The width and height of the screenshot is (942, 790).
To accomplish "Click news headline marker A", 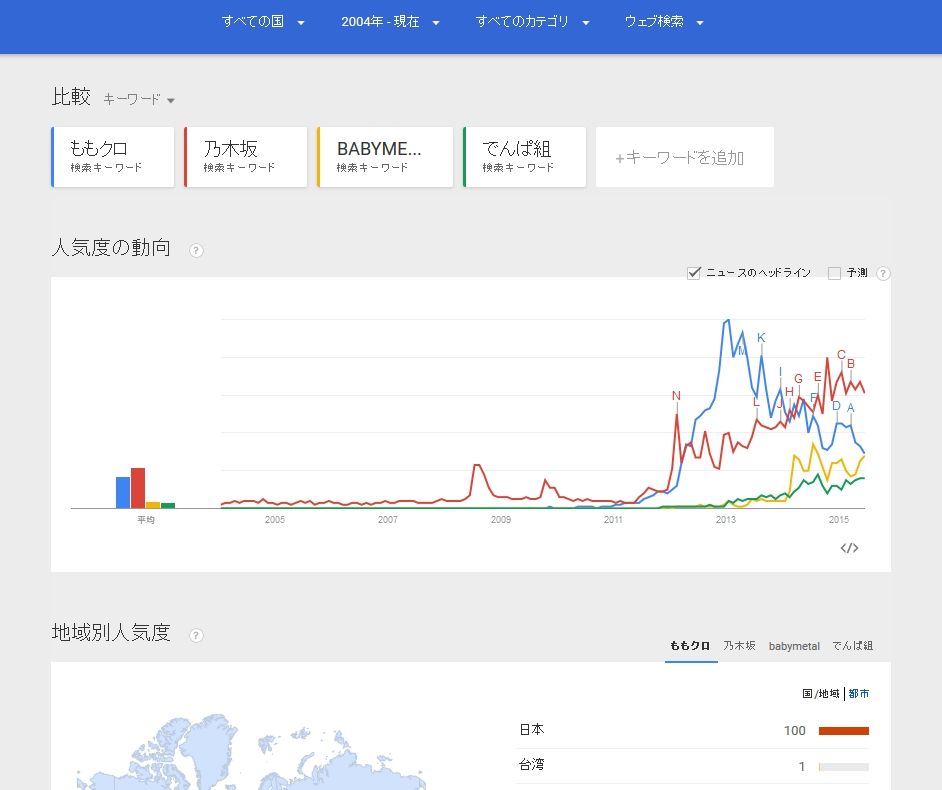I will [851, 408].
